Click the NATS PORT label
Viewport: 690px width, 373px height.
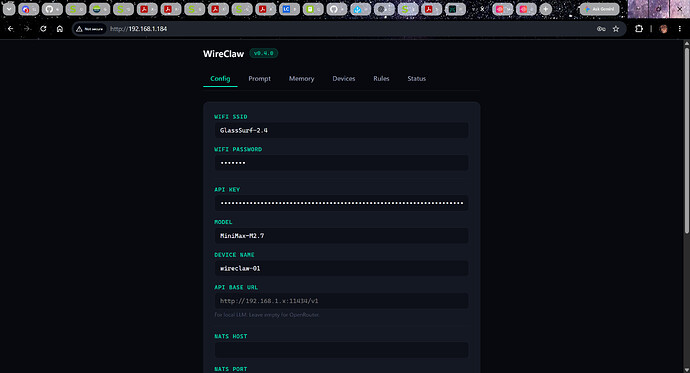(x=231, y=369)
